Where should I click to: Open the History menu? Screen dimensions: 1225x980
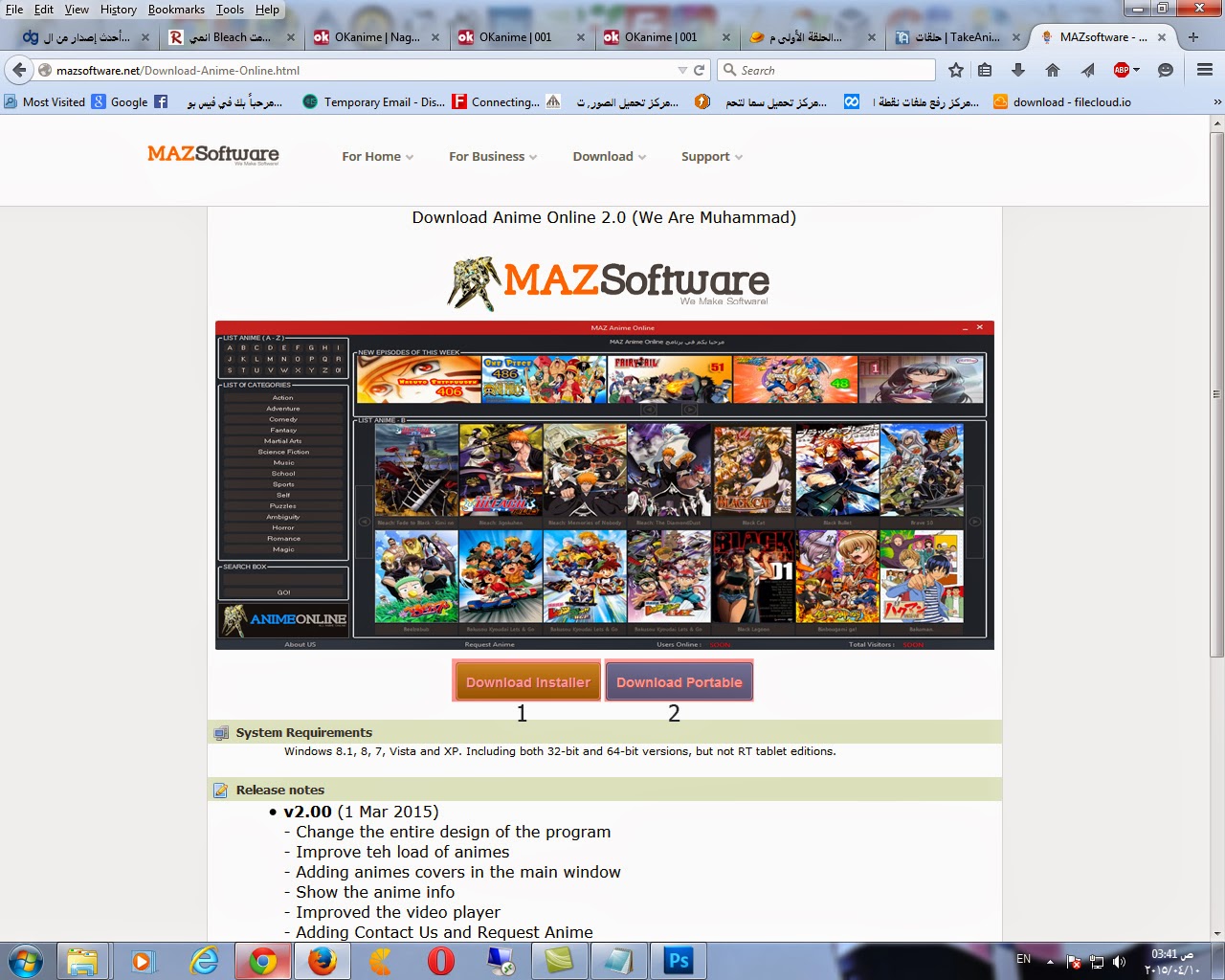point(119,10)
